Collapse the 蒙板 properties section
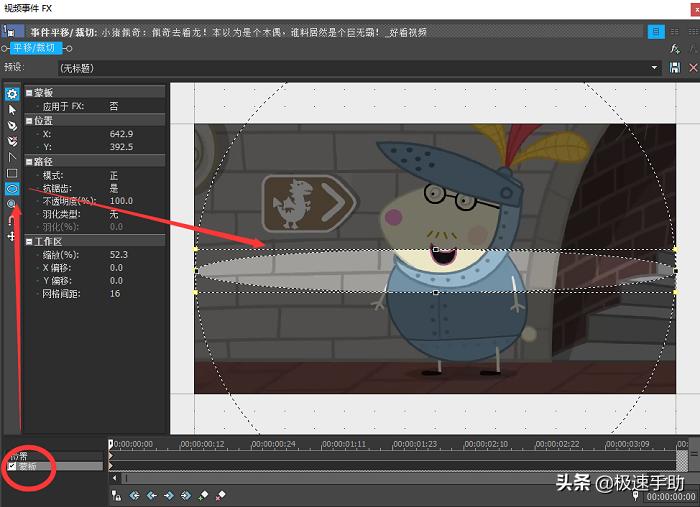 click(29, 93)
